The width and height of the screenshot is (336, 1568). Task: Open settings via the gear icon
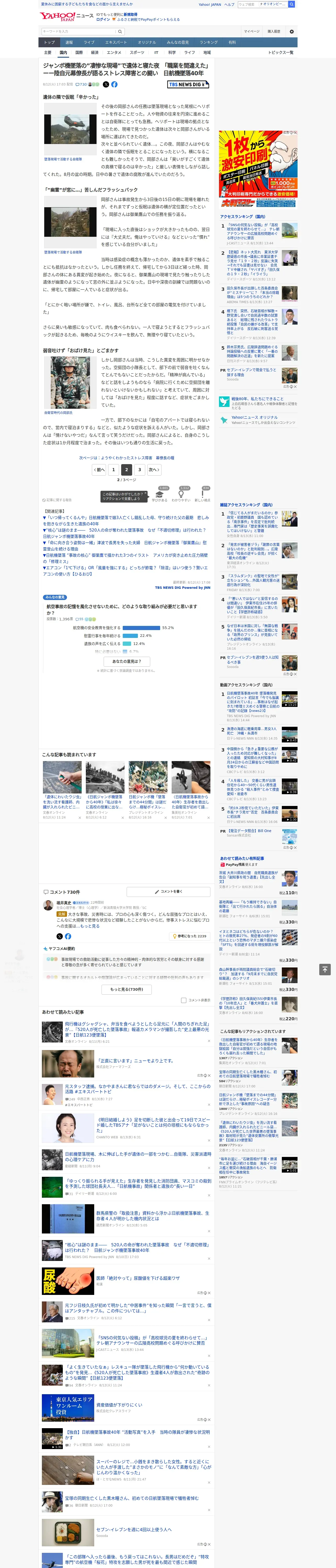(x=292, y=32)
